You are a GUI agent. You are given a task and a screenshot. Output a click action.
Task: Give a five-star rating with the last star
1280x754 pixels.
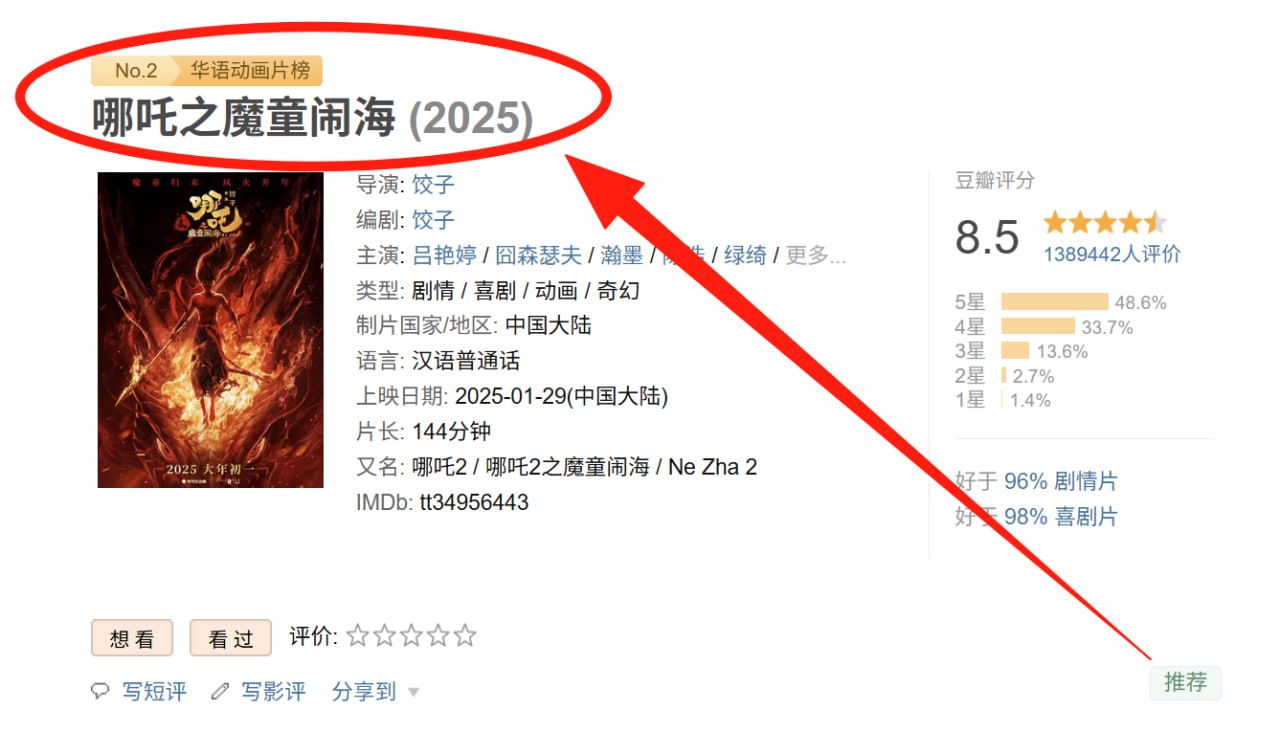click(464, 636)
